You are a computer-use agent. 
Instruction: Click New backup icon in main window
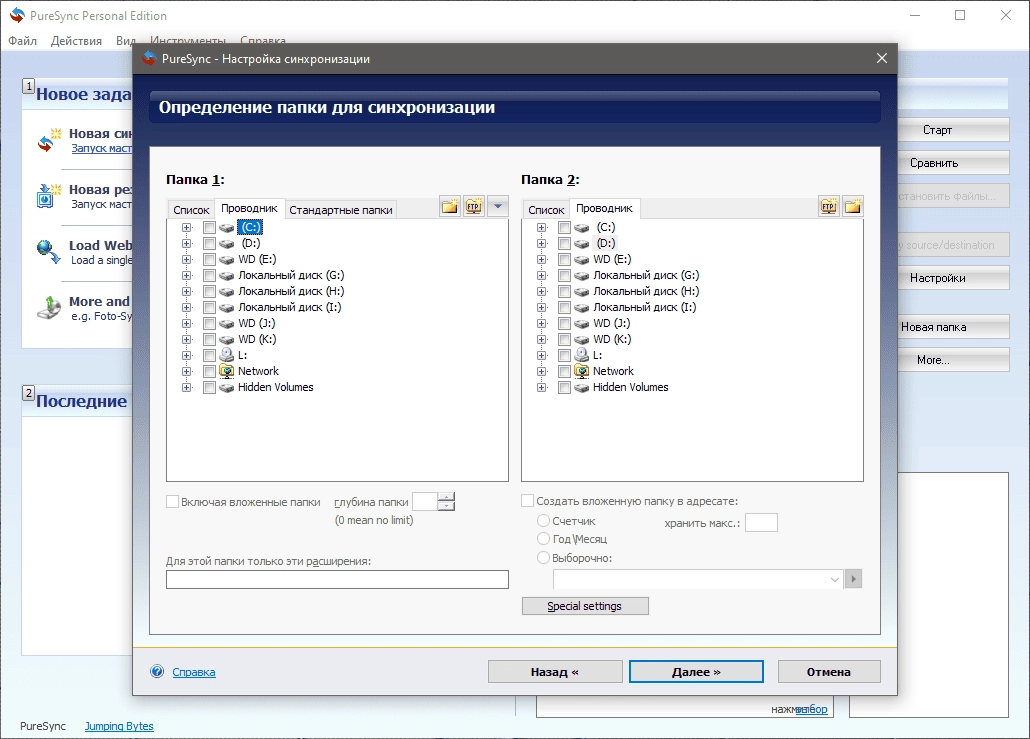48,196
